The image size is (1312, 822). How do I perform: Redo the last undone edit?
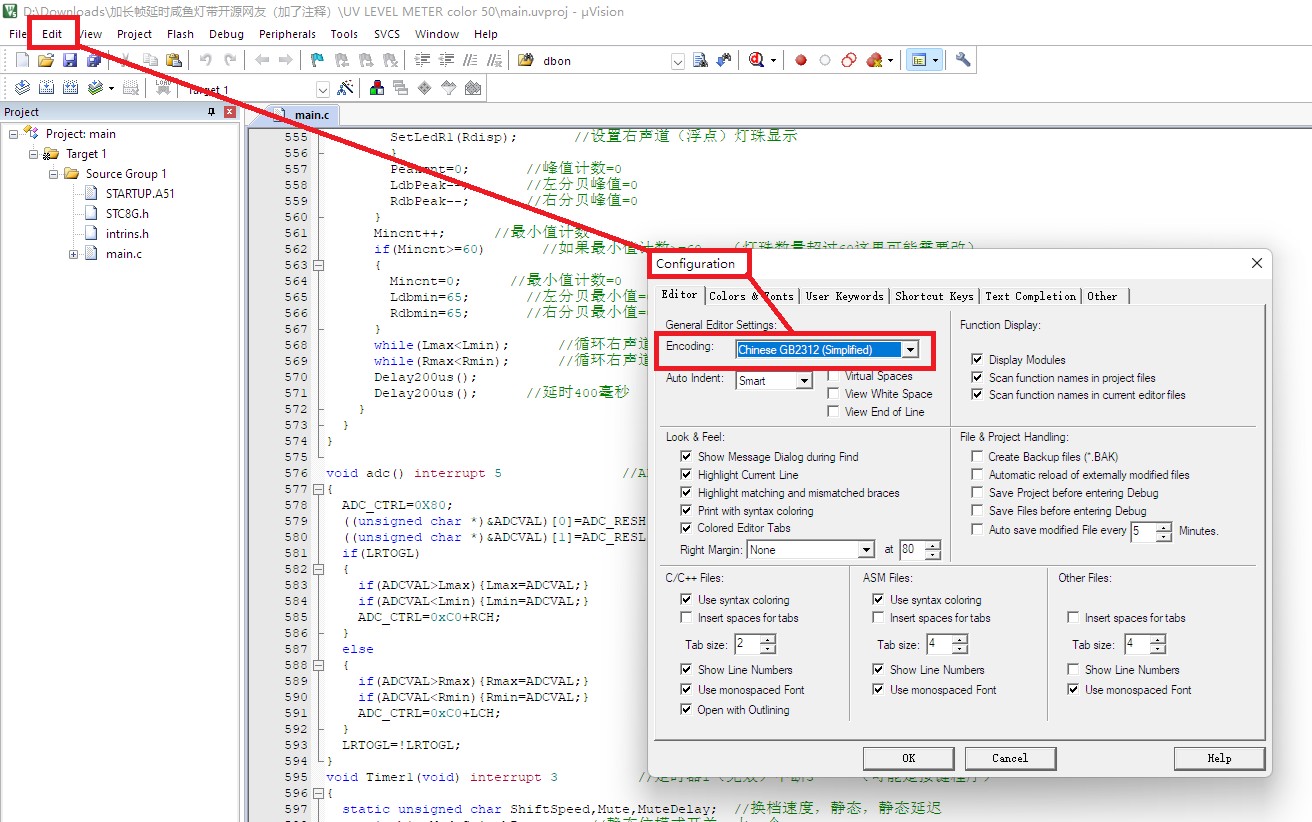point(230,60)
